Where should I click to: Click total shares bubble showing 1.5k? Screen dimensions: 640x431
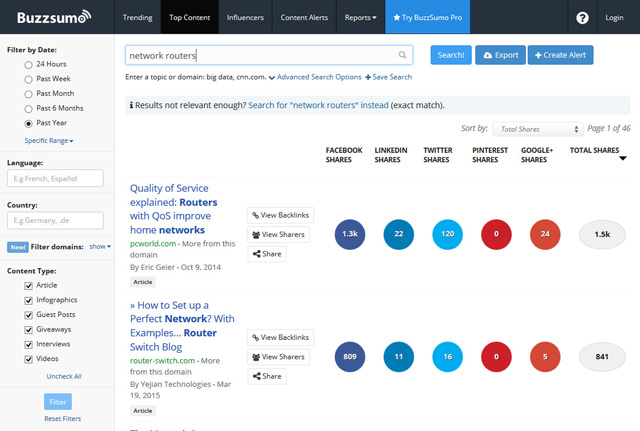pyautogui.click(x=602, y=234)
